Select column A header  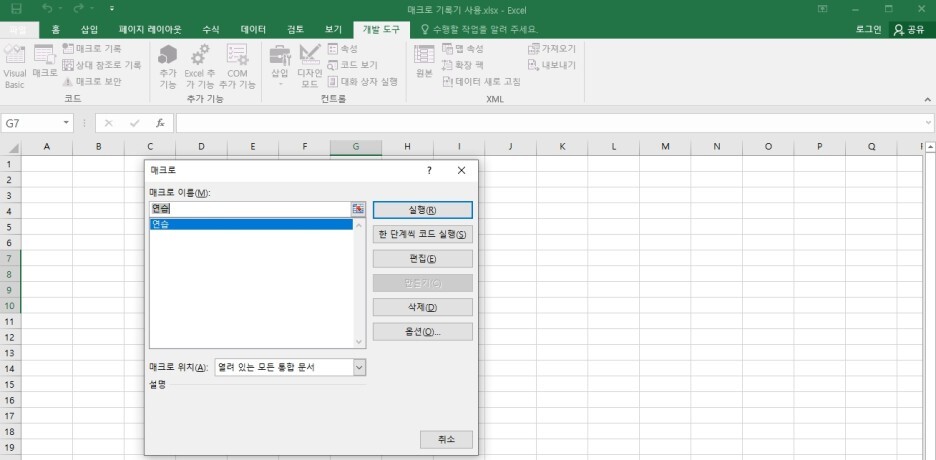47,147
